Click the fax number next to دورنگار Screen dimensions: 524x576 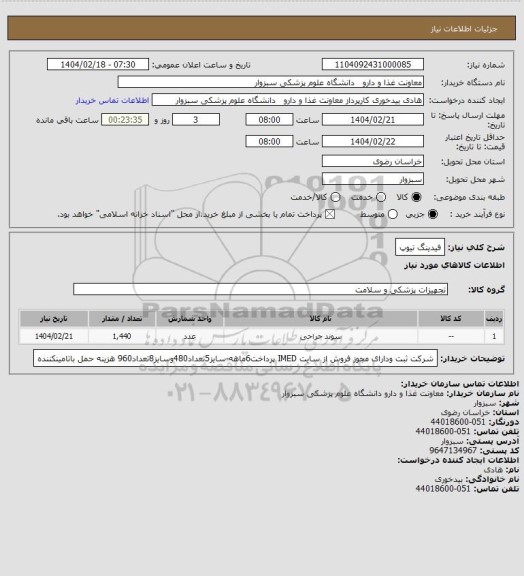(x=457, y=422)
